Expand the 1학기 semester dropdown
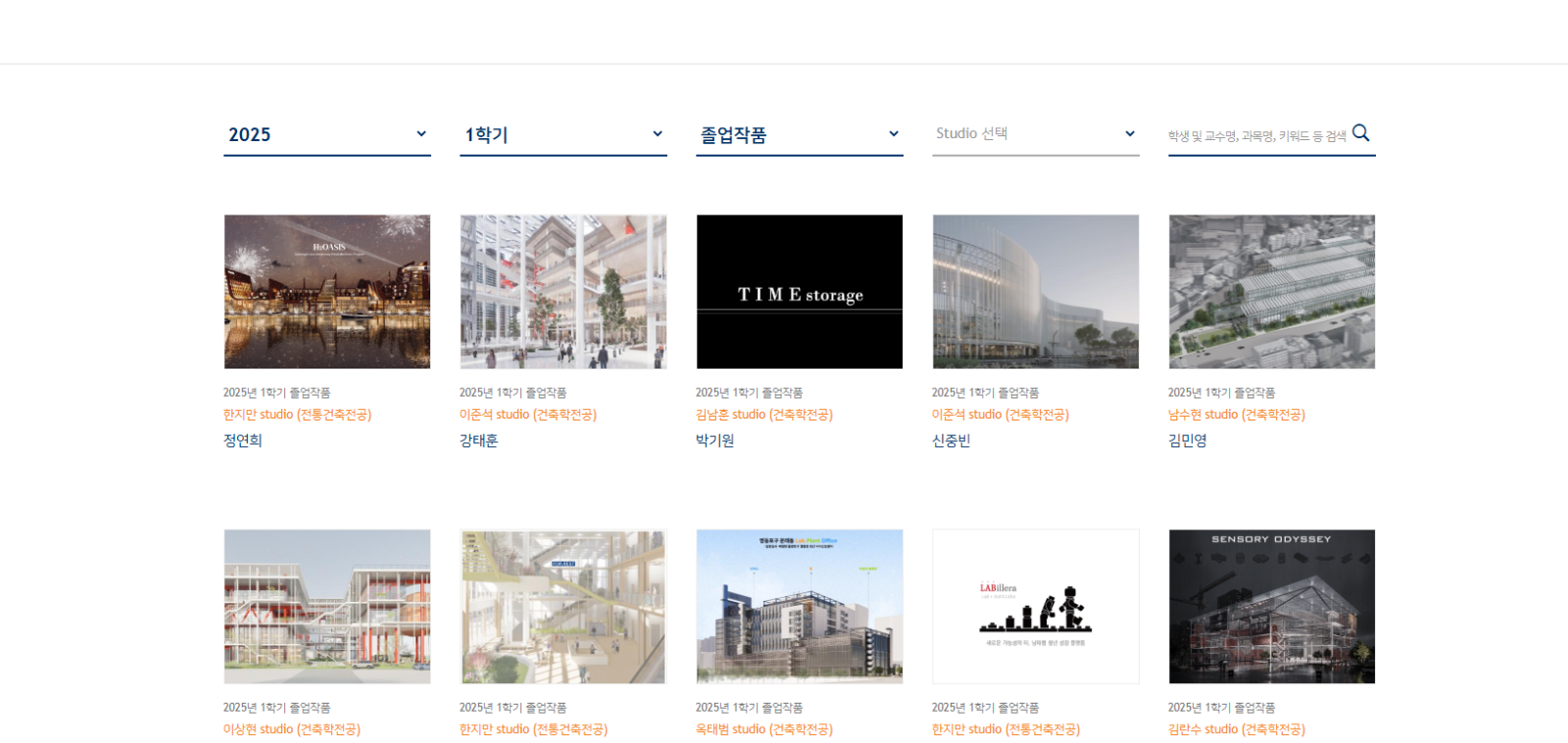The height and width of the screenshot is (743, 1568). point(563,135)
